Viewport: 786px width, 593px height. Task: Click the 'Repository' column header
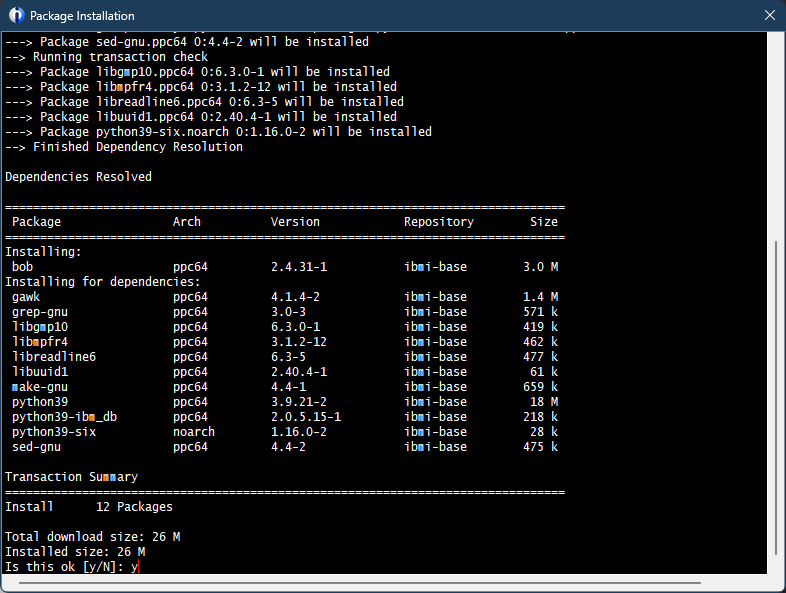point(438,222)
